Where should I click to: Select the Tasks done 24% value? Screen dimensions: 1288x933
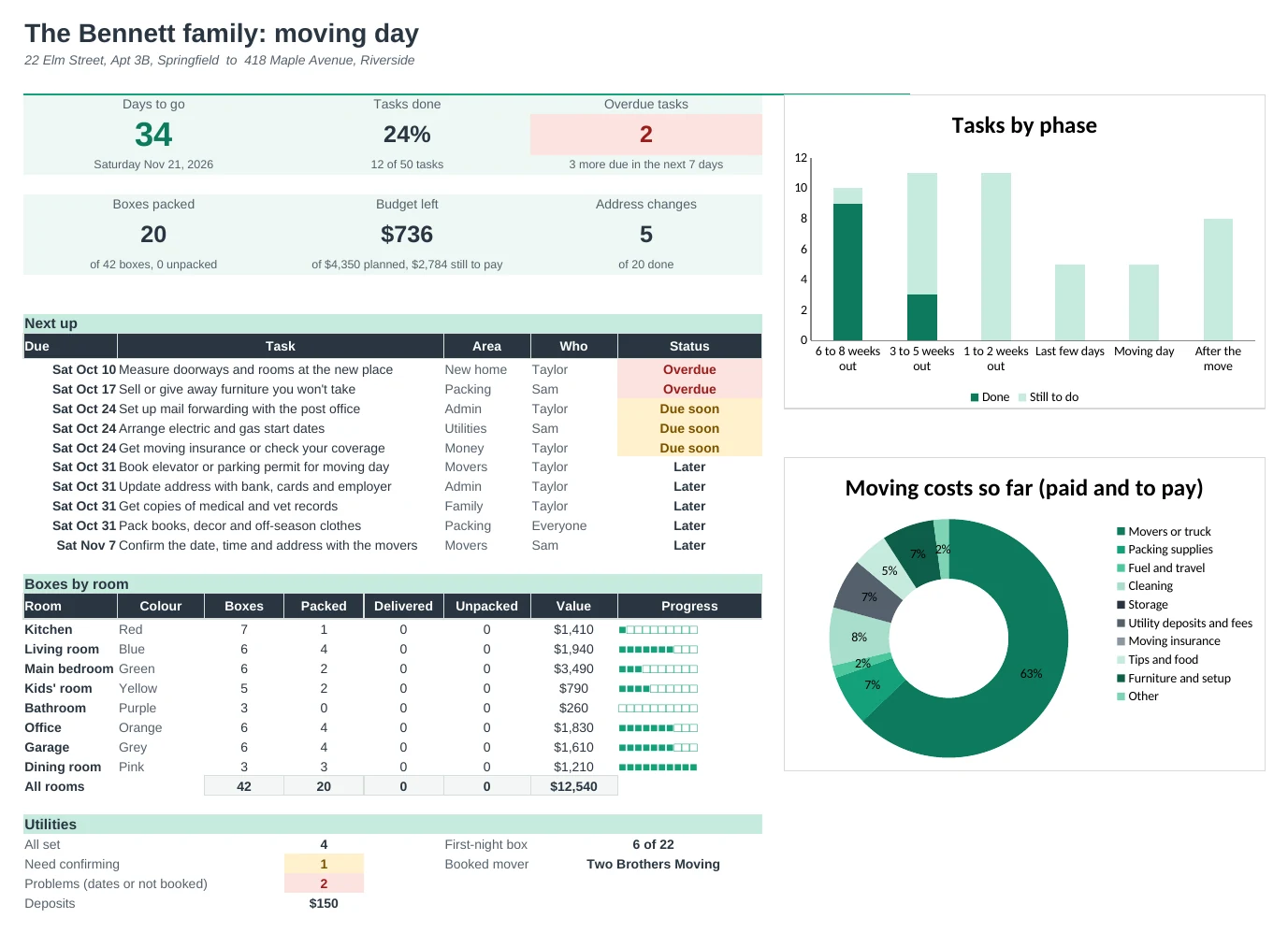[407, 135]
